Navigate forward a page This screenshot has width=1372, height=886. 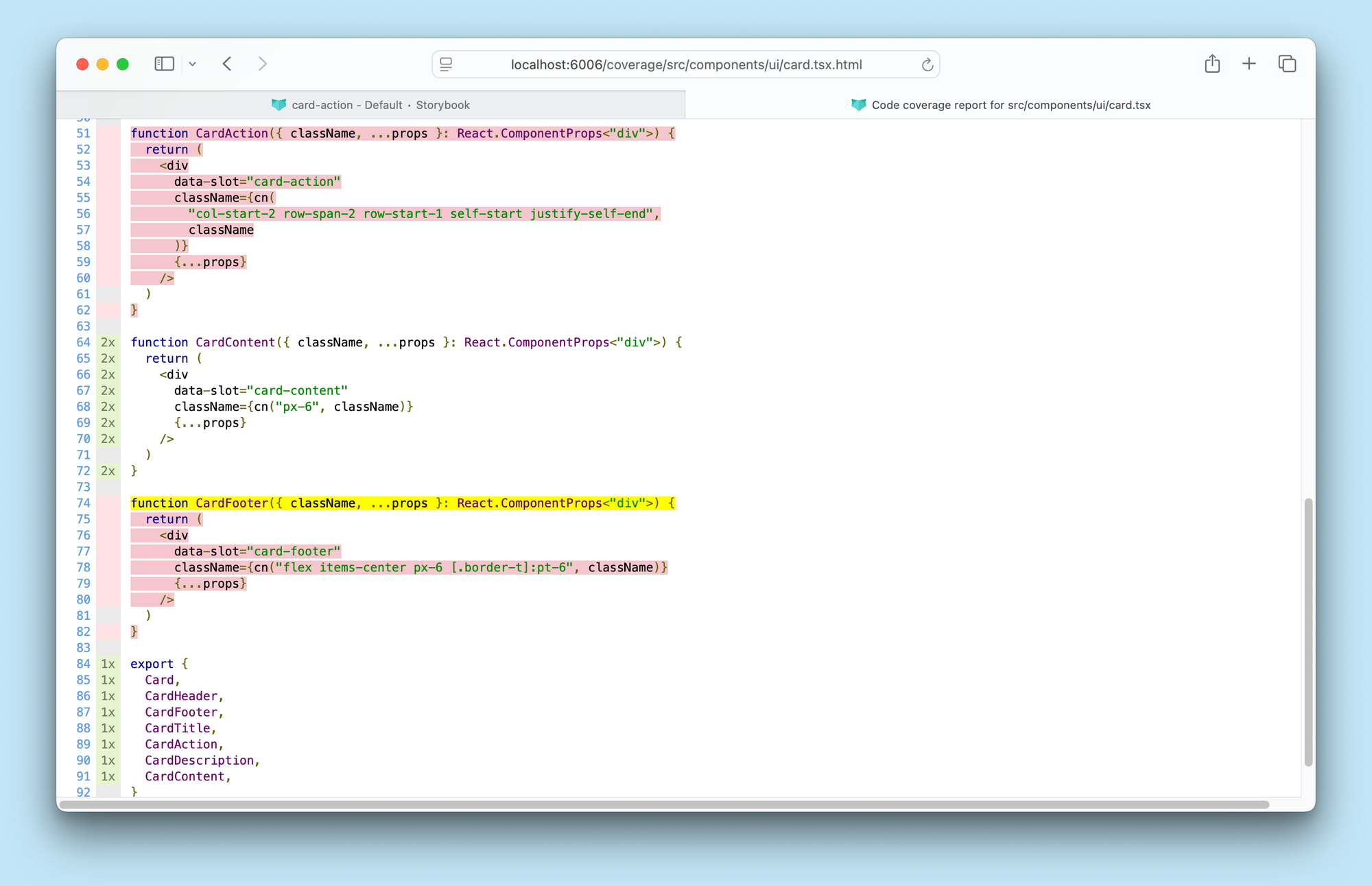coord(263,63)
